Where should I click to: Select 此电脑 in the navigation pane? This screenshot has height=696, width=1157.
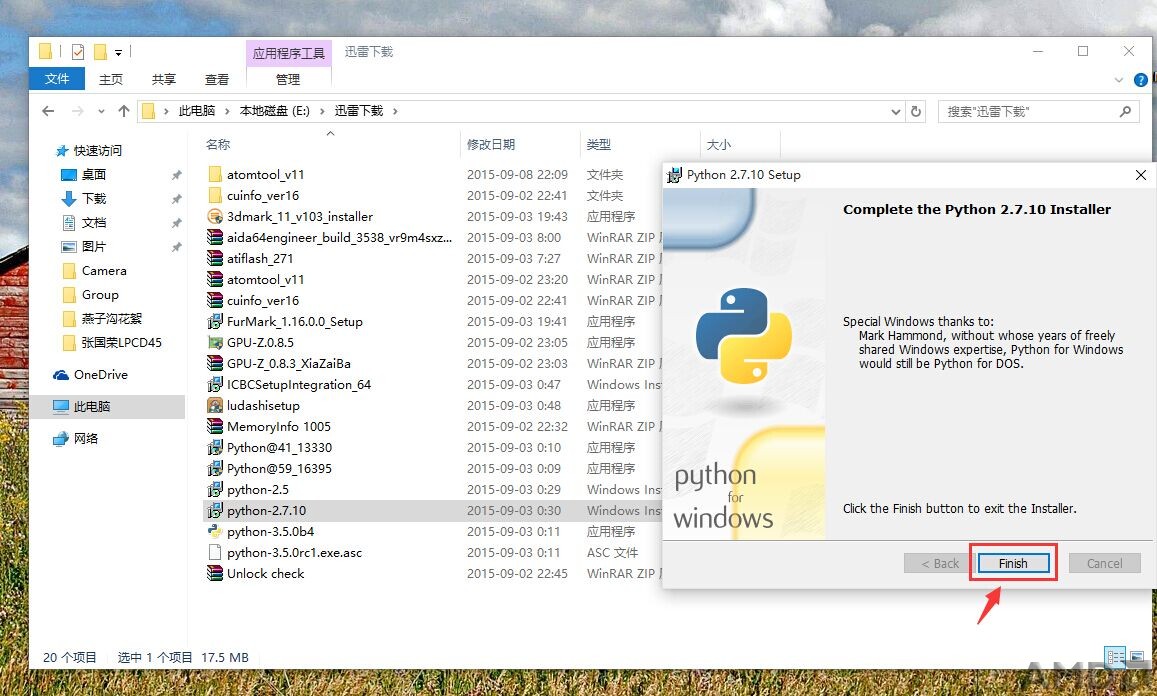107,407
